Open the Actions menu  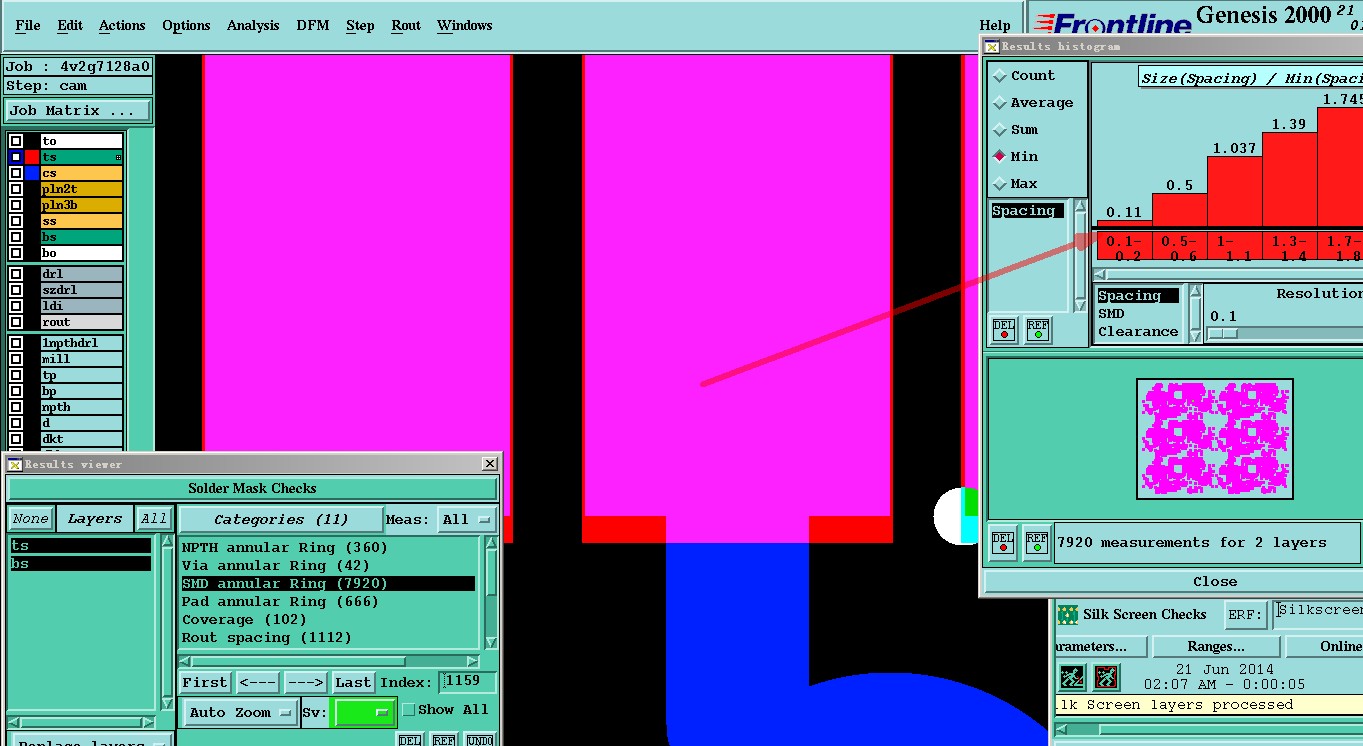(x=122, y=25)
